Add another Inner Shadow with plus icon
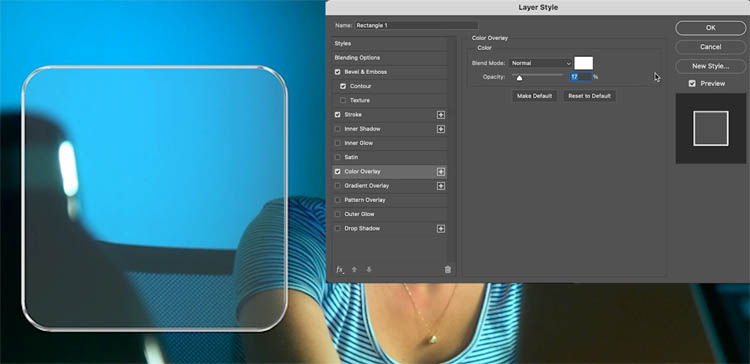Screen dimensions: 750x364 pyautogui.click(x=441, y=129)
